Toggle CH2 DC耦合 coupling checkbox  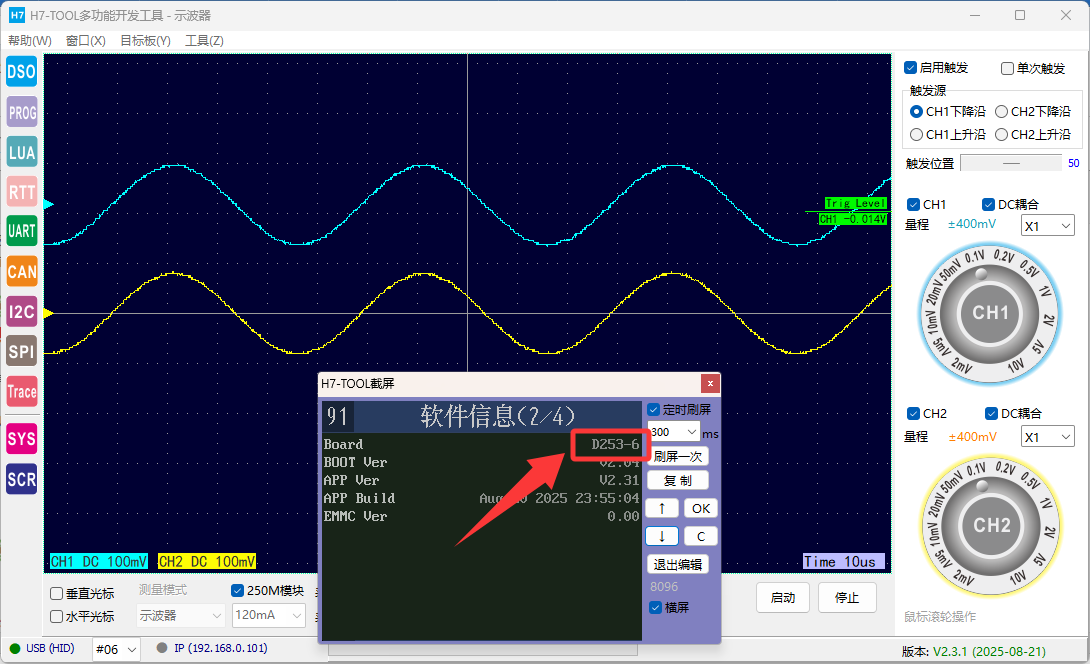pos(992,414)
